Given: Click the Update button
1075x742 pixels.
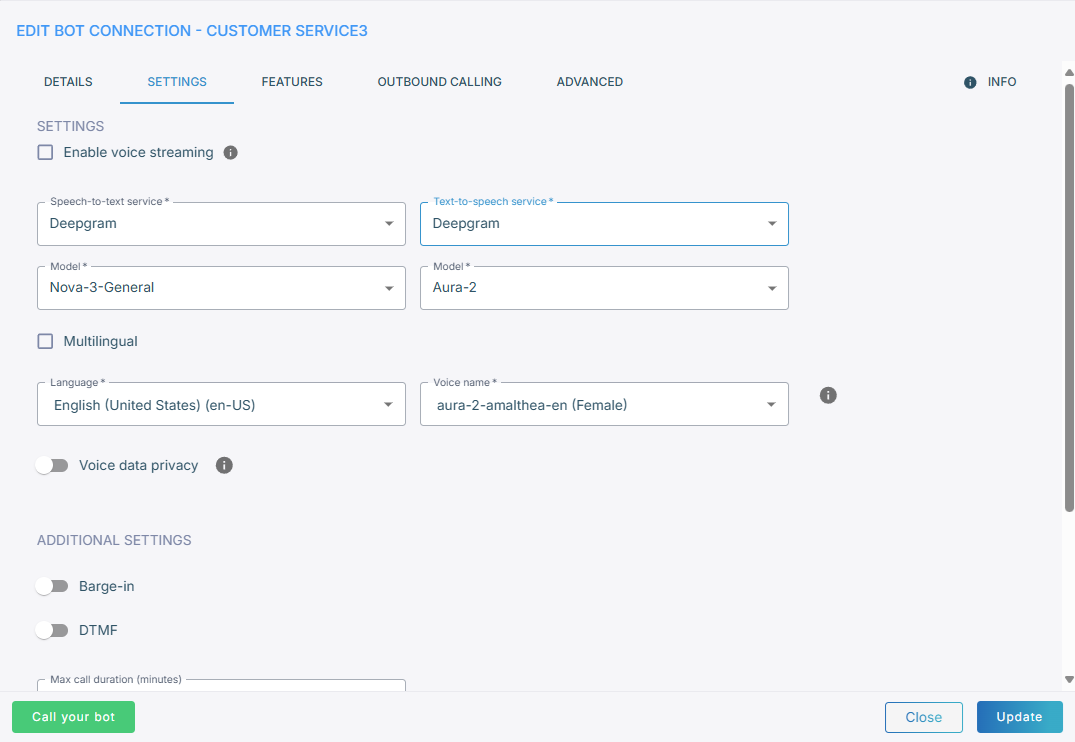Looking at the screenshot, I should 1019,717.
